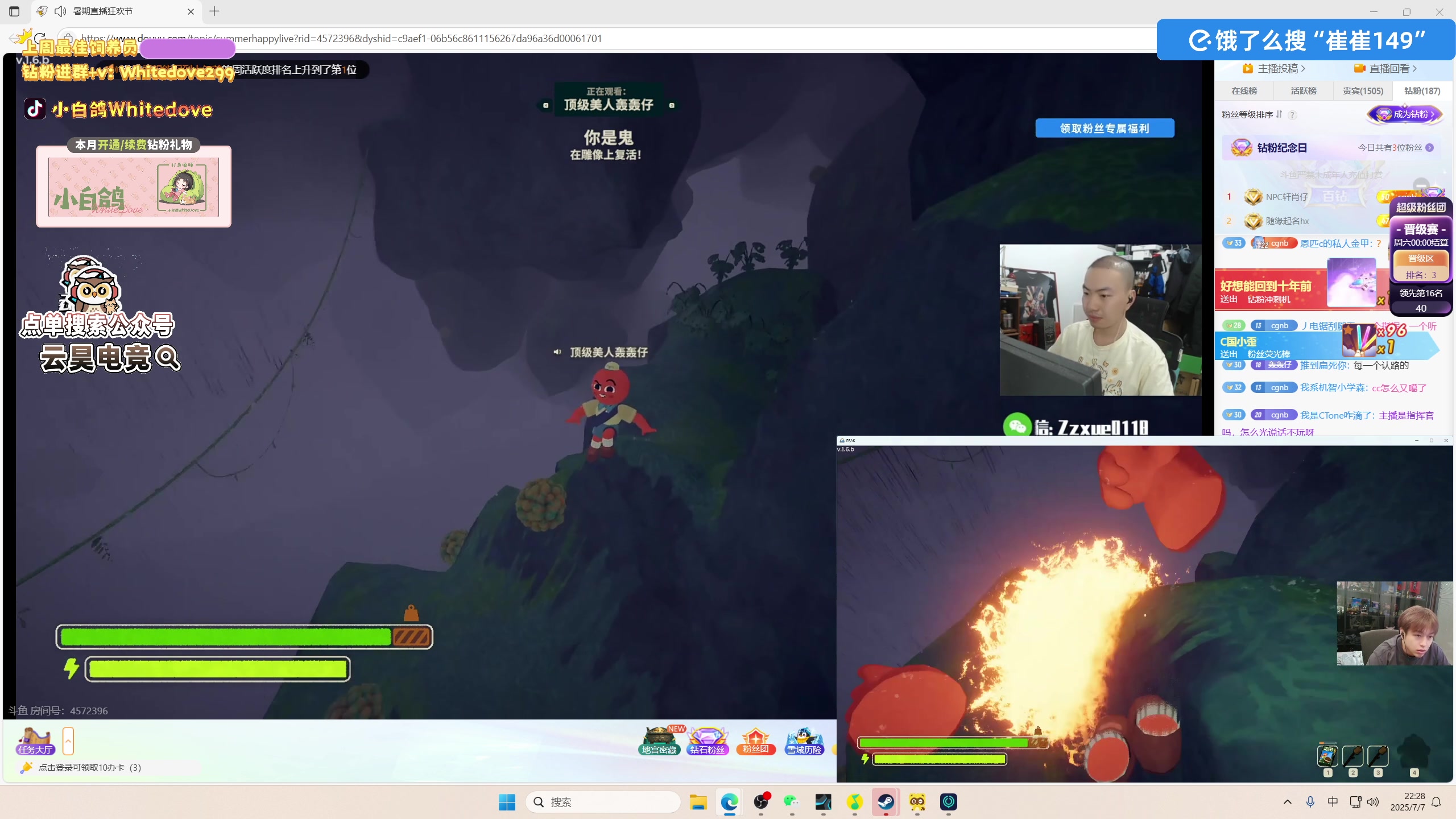Image resolution: width=1456 pixels, height=819 pixels.
Task: Switch to the 在线榜 tab
Action: tap(1244, 90)
